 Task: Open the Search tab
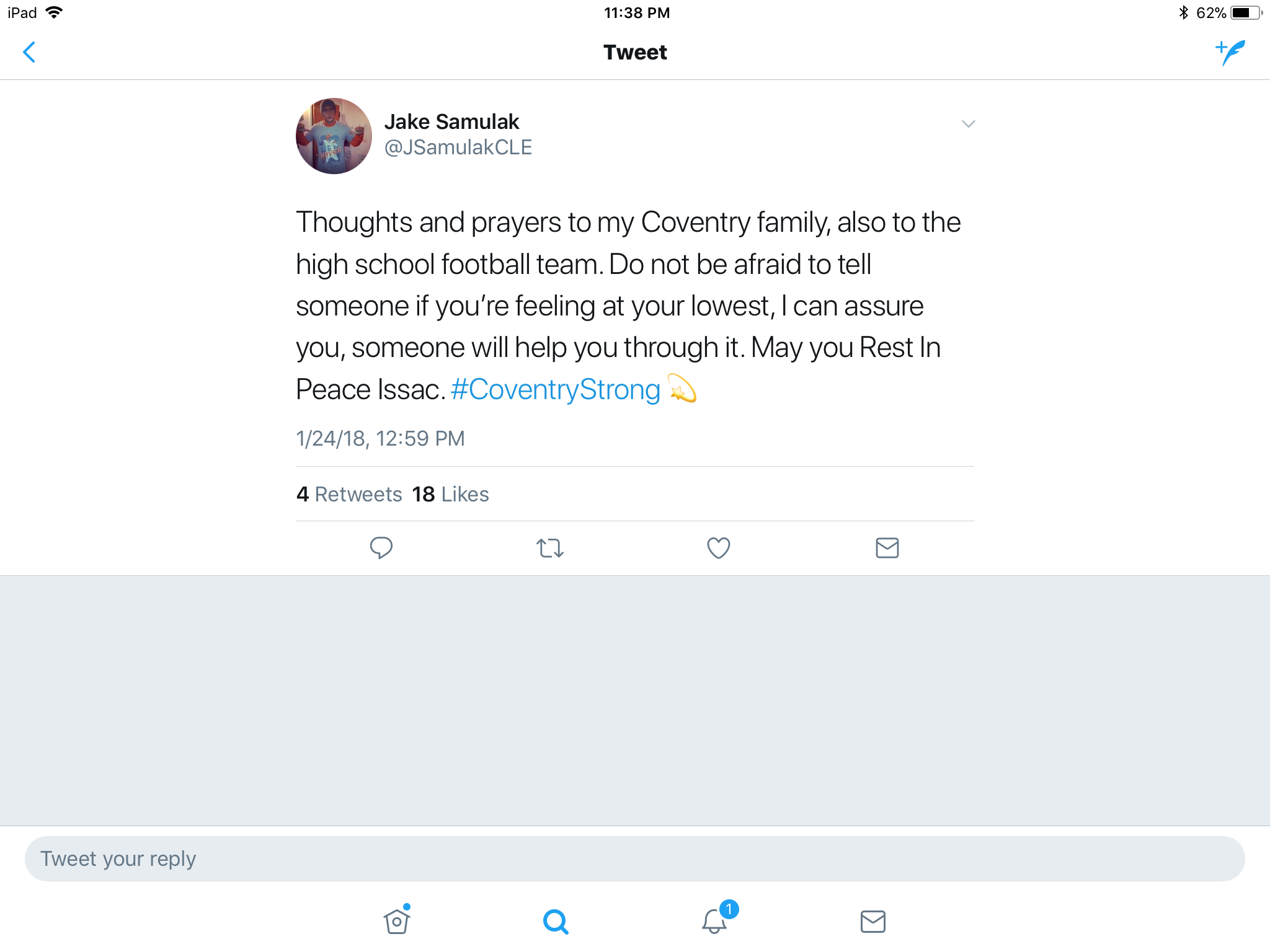click(x=556, y=921)
